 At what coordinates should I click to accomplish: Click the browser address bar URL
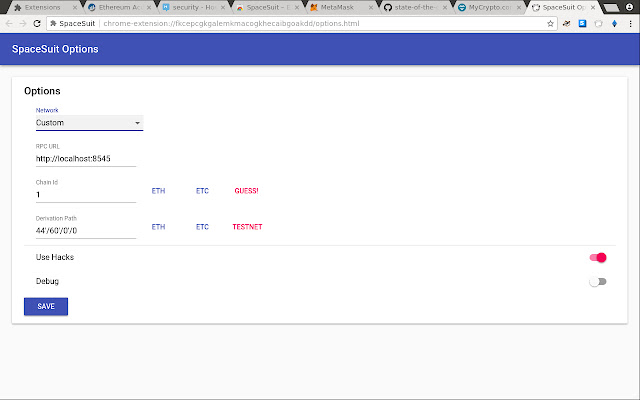(231, 24)
